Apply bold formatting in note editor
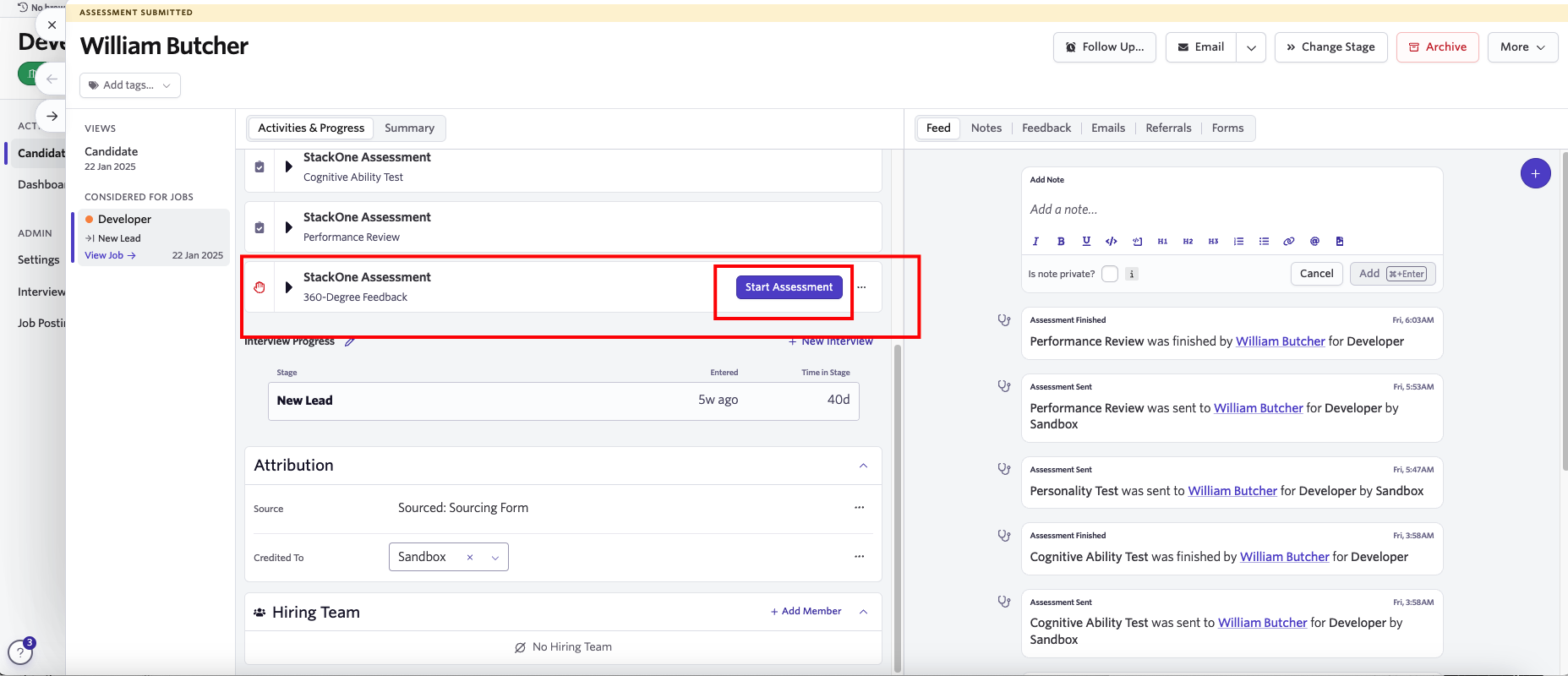Viewport: 1568px width, 676px height. [1061, 242]
